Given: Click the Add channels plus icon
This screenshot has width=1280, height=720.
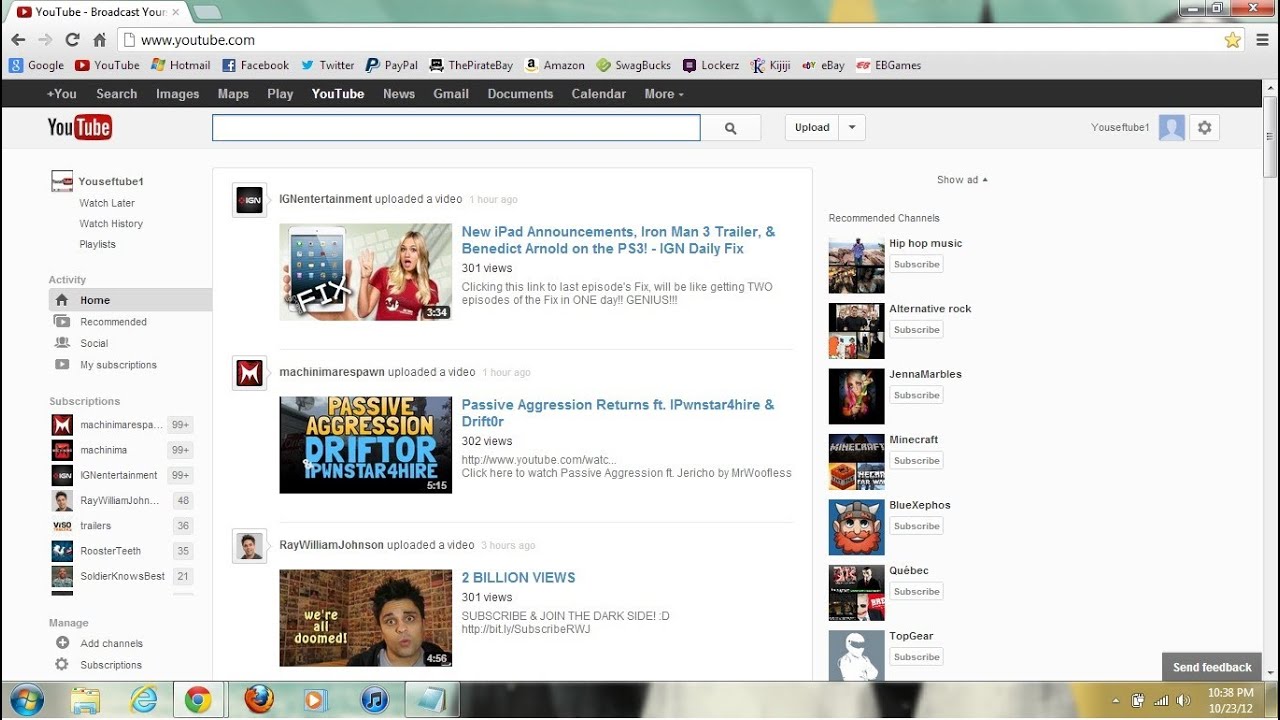Looking at the screenshot, I should tap(62, 643).
